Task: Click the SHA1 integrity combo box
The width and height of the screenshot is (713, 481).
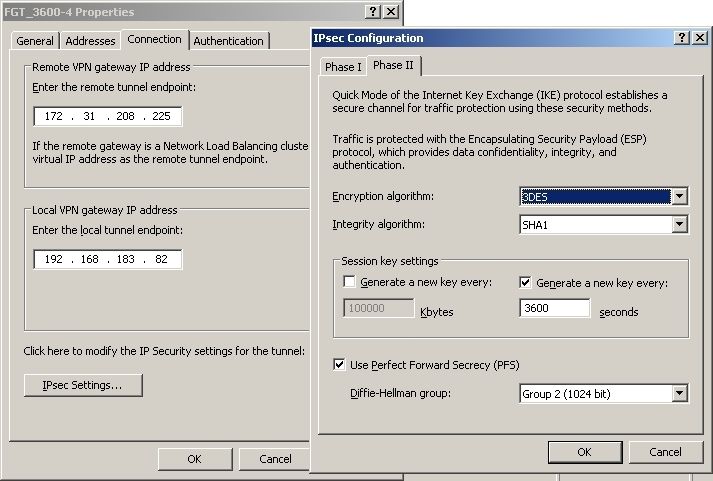Action: click(603, 224)
